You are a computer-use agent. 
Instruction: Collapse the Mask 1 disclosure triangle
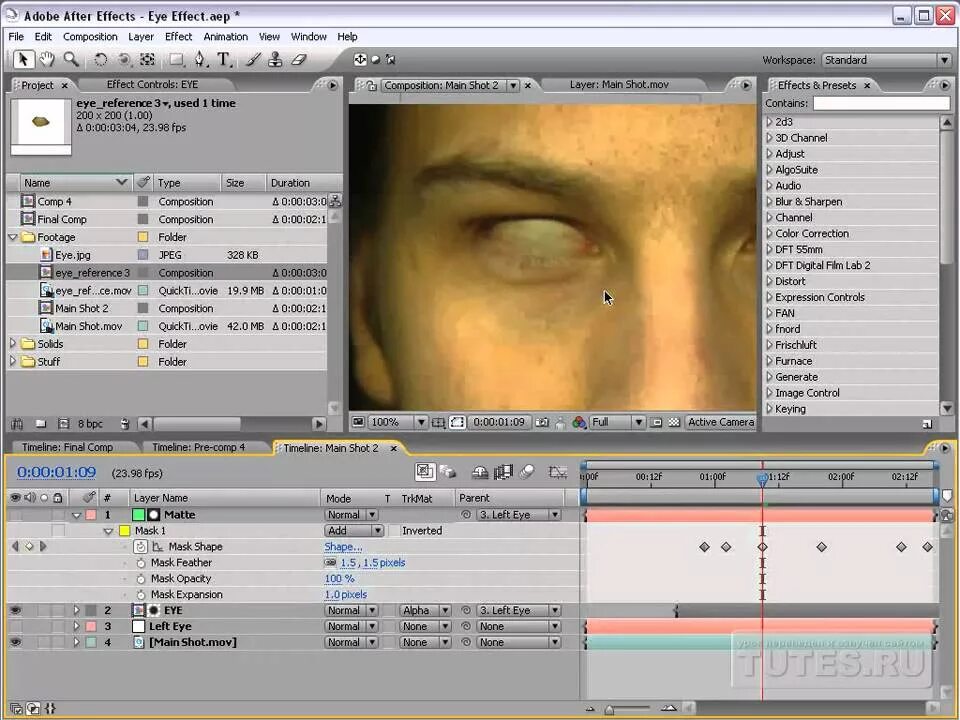pos(106,531)
